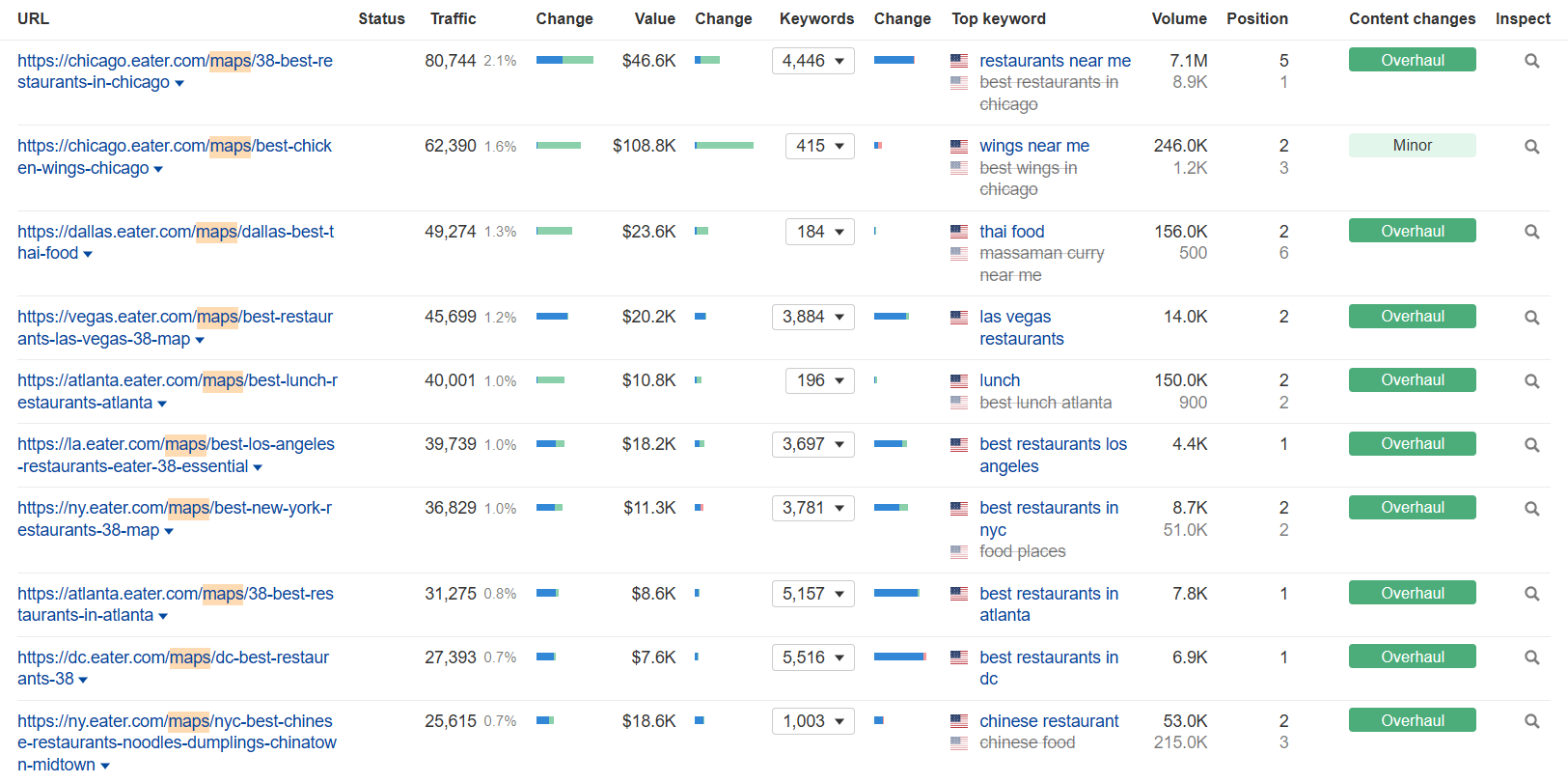The width and height of the screenshot is (1568, 783).
Task: Click Overhaul badge for nyc-best-chinese row
Action: (1413, 720)
